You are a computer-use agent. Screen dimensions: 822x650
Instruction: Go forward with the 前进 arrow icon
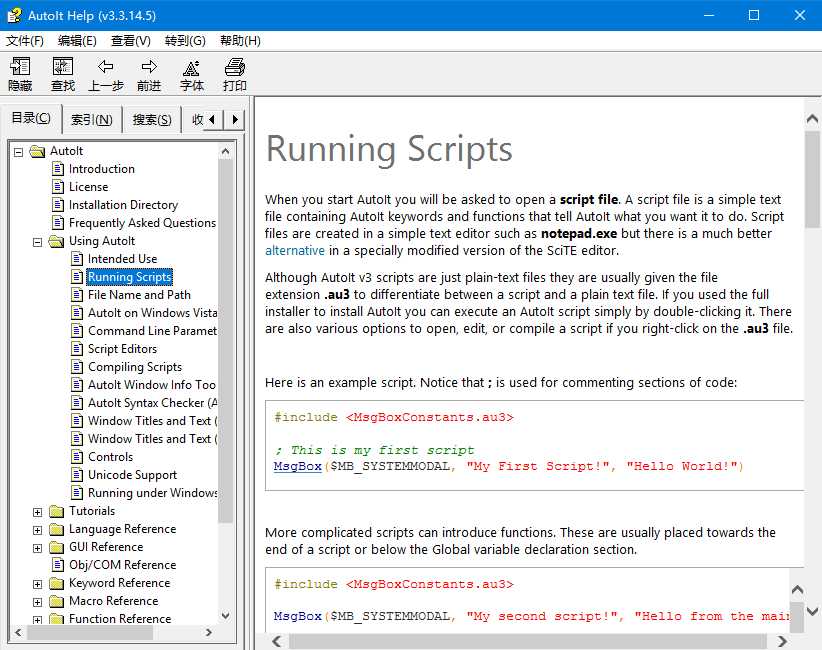pos(149,67)
